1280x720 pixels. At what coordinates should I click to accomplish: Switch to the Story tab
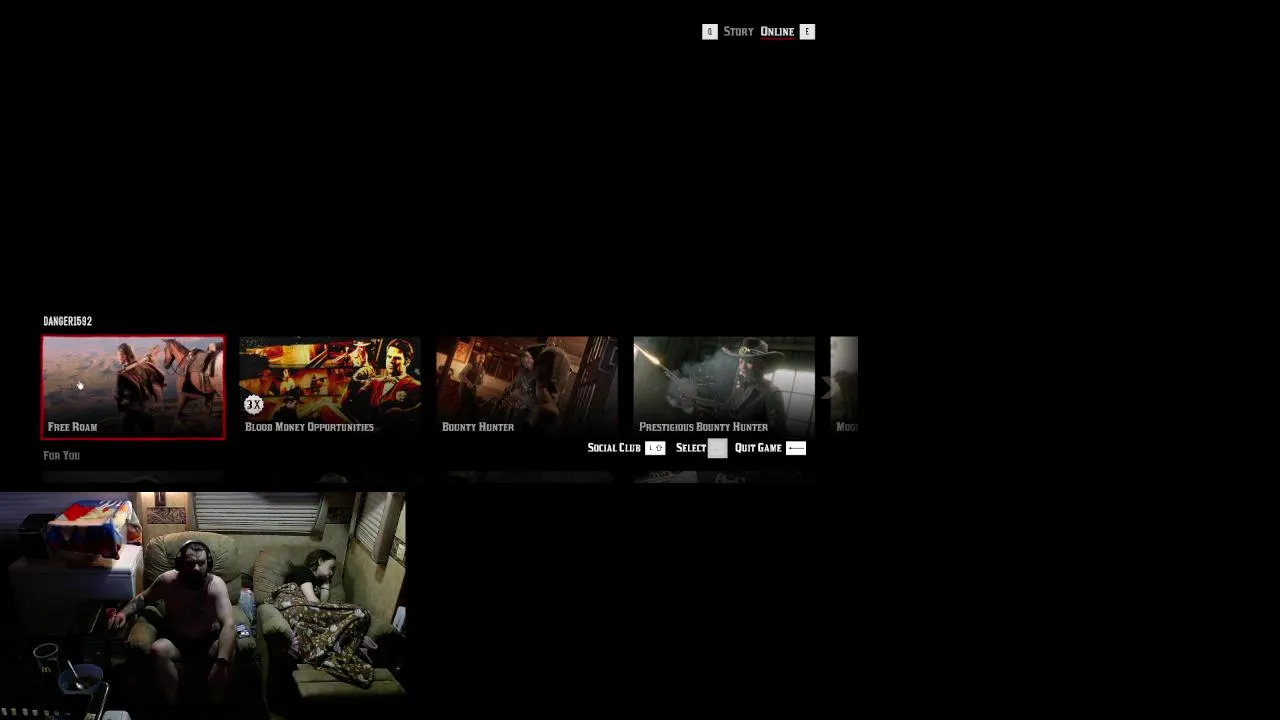click(x=738, y=32)
